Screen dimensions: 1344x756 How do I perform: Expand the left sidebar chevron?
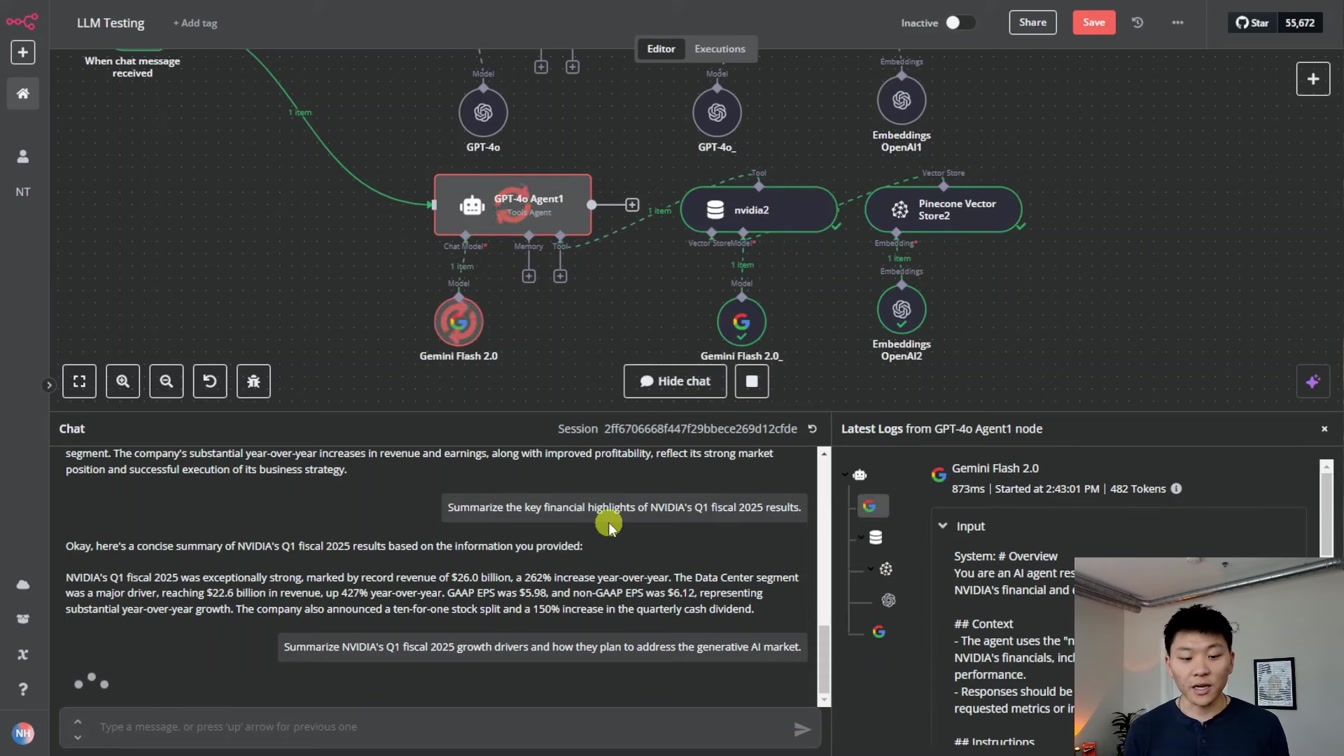coord(49,385)
